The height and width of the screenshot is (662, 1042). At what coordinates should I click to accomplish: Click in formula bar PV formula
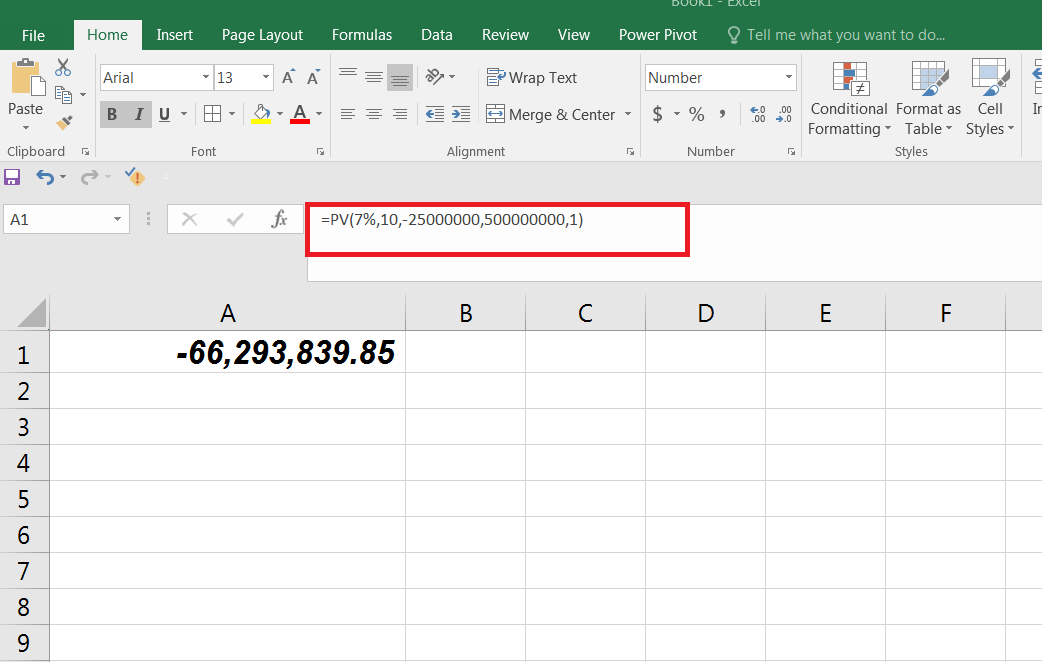452,219
